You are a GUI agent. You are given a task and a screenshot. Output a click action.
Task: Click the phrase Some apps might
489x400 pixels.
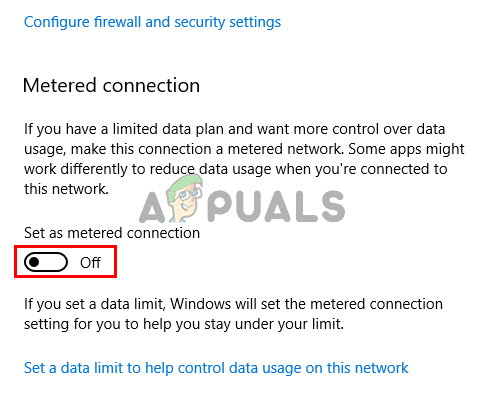[406, 150]
